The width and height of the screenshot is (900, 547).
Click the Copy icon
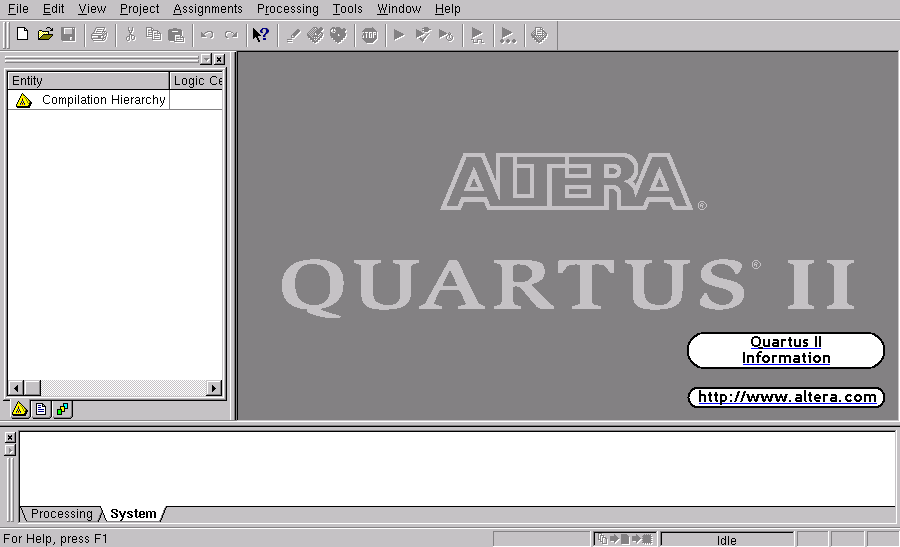click(x=153, y=35)
